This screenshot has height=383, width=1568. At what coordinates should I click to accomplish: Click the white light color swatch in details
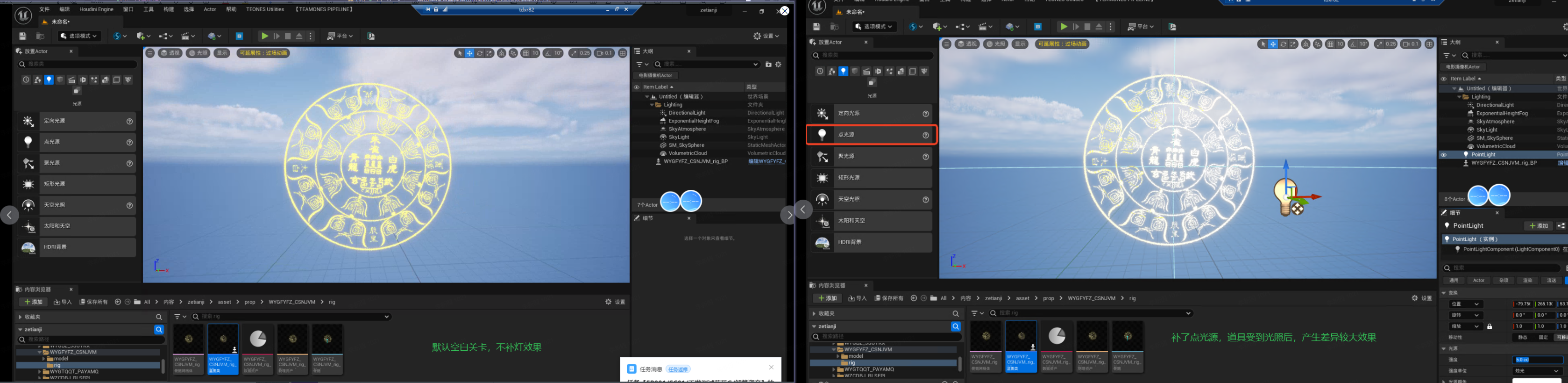1538,381
